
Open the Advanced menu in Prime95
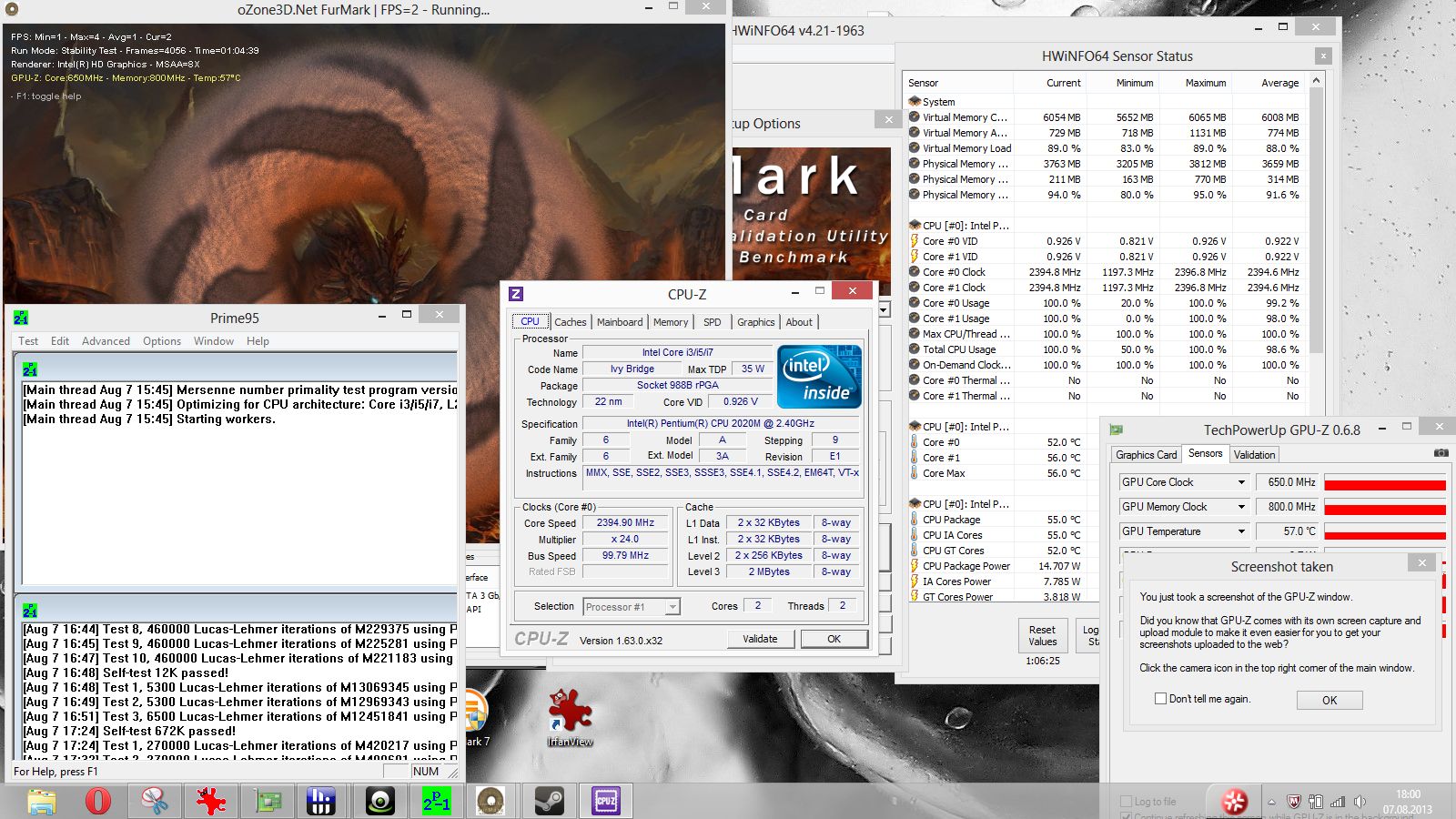point(106,341)
